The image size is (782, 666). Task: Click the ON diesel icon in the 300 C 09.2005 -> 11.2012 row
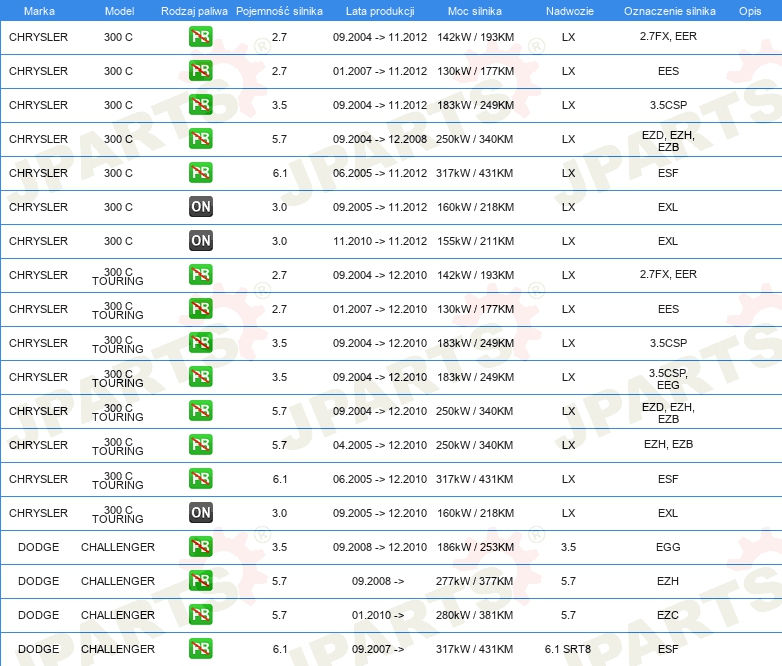[201, 207]
